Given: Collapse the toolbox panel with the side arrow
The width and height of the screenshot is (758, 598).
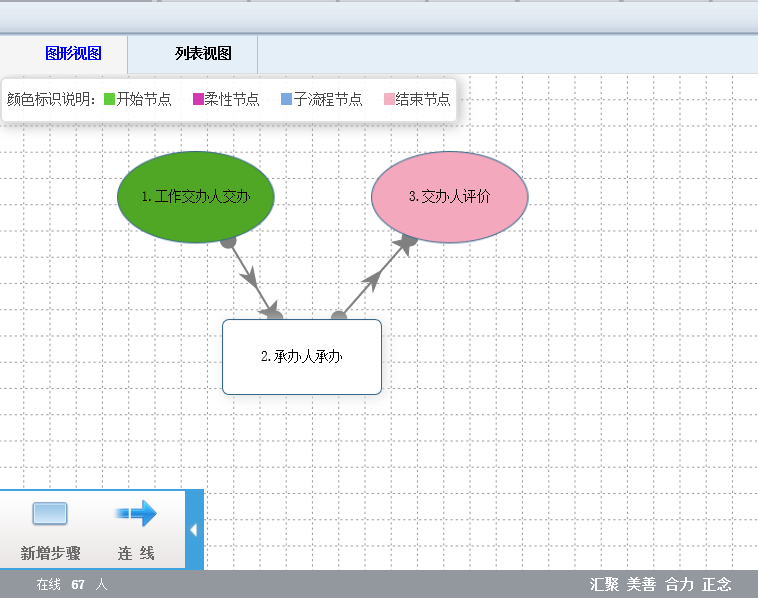Looking at the screenshot, I should point(194,530).
